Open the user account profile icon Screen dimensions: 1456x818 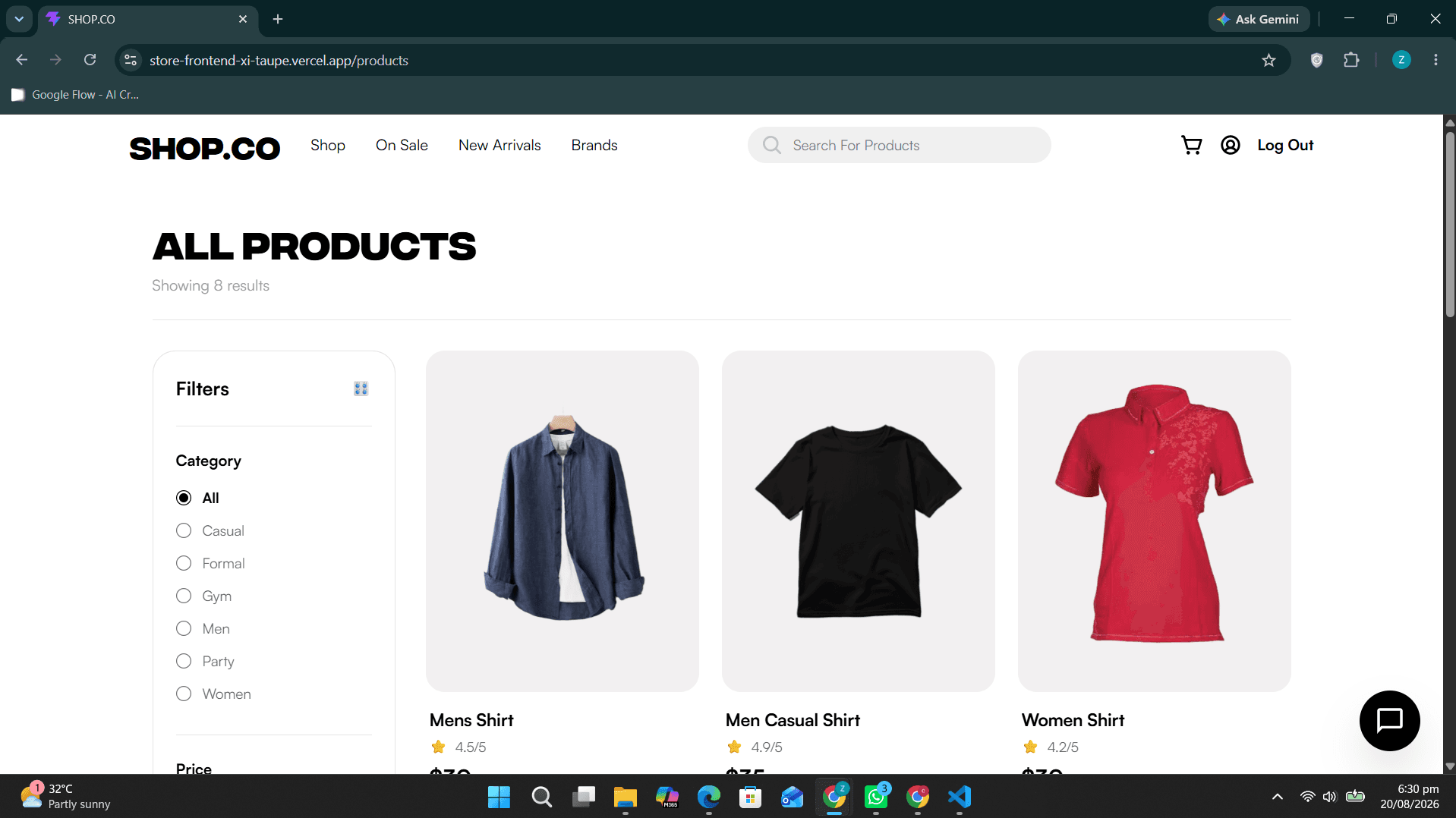[1230, 145]
